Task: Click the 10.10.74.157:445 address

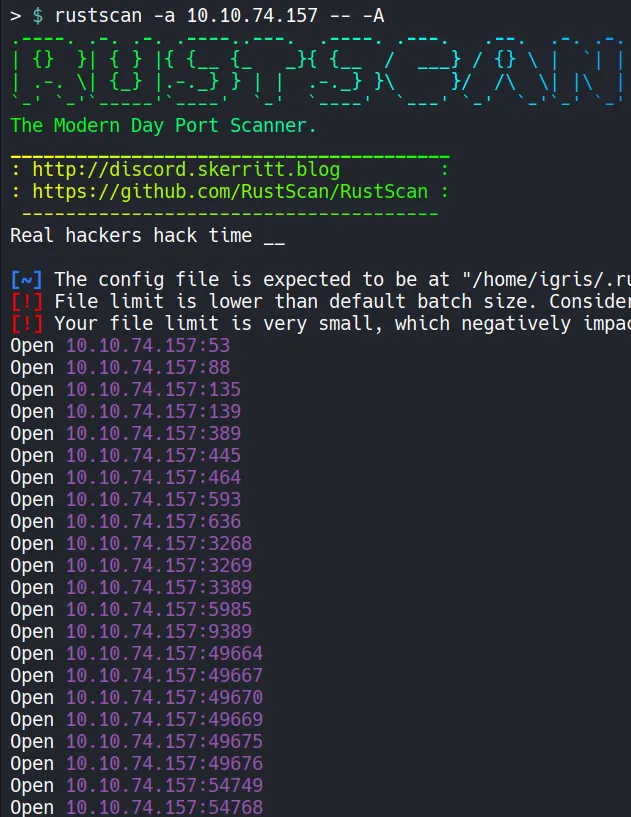Action: click(153, 455)
